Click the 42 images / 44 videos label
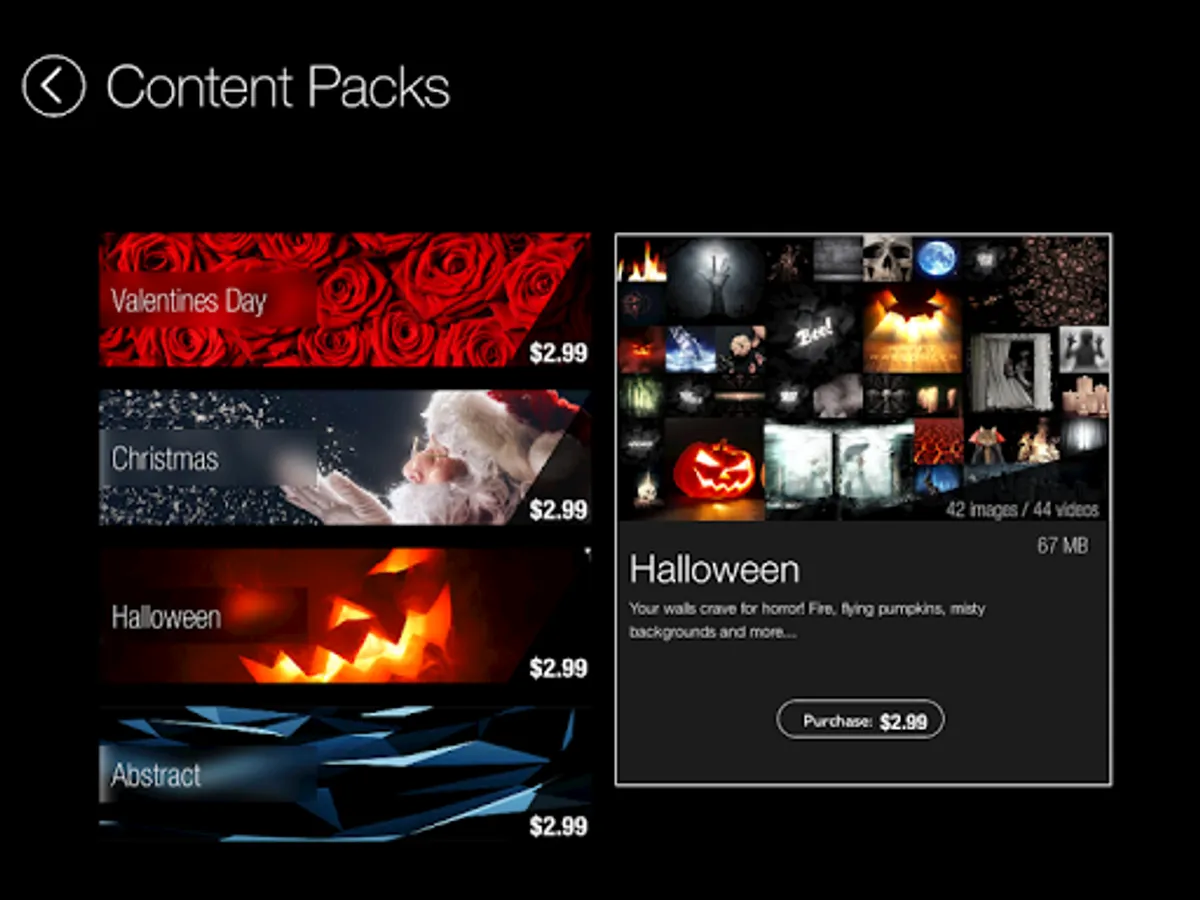This screenshot has width=1200, height=900. pyautogui.click(x=1022, y=509)
